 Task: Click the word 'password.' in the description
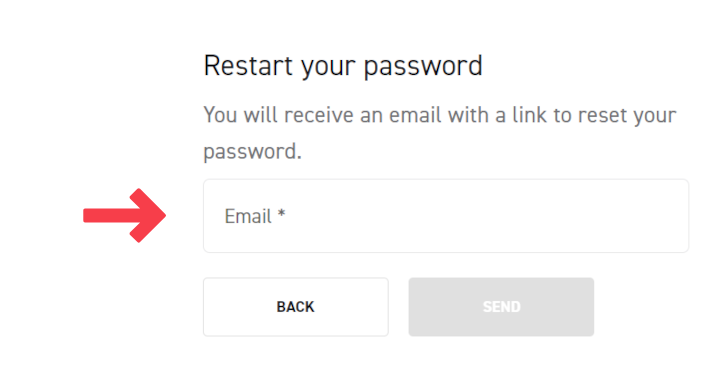tap(252, 152)
